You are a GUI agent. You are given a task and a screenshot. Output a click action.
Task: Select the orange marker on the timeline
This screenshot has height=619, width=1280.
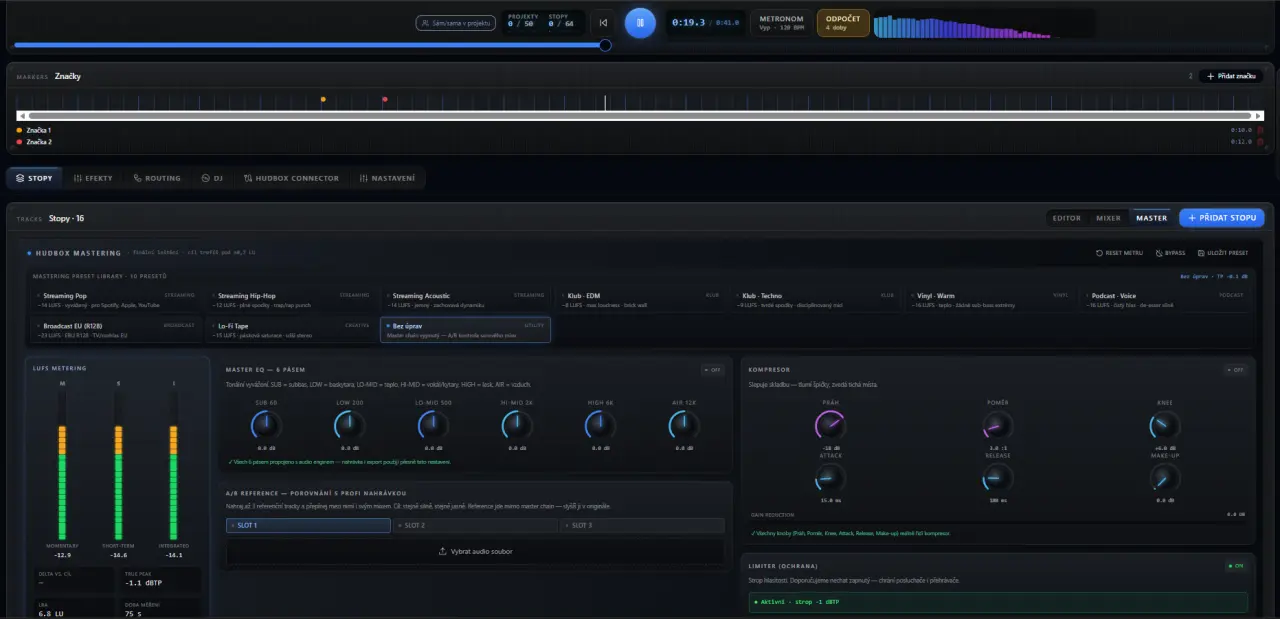click(x=323, y=99)
